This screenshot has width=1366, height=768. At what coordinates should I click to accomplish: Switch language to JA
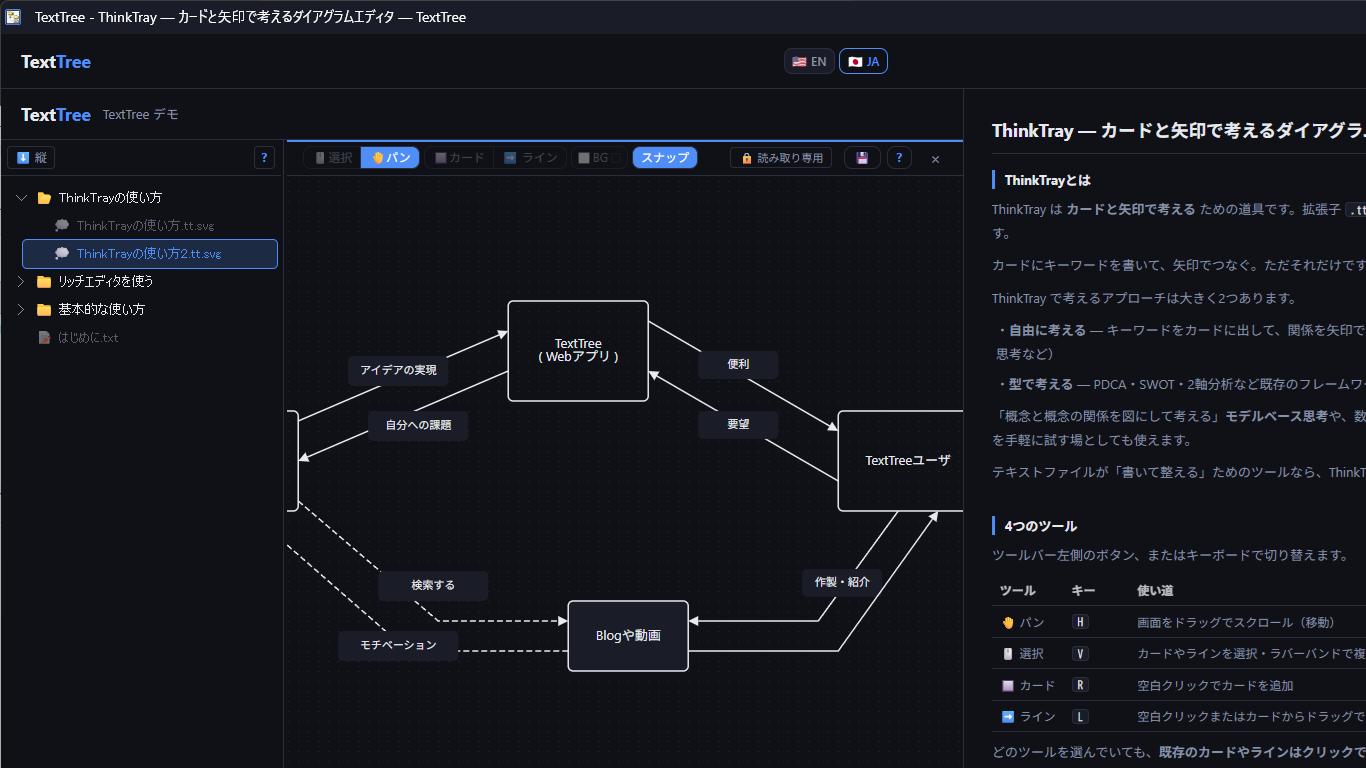click(x=863, y=62)
